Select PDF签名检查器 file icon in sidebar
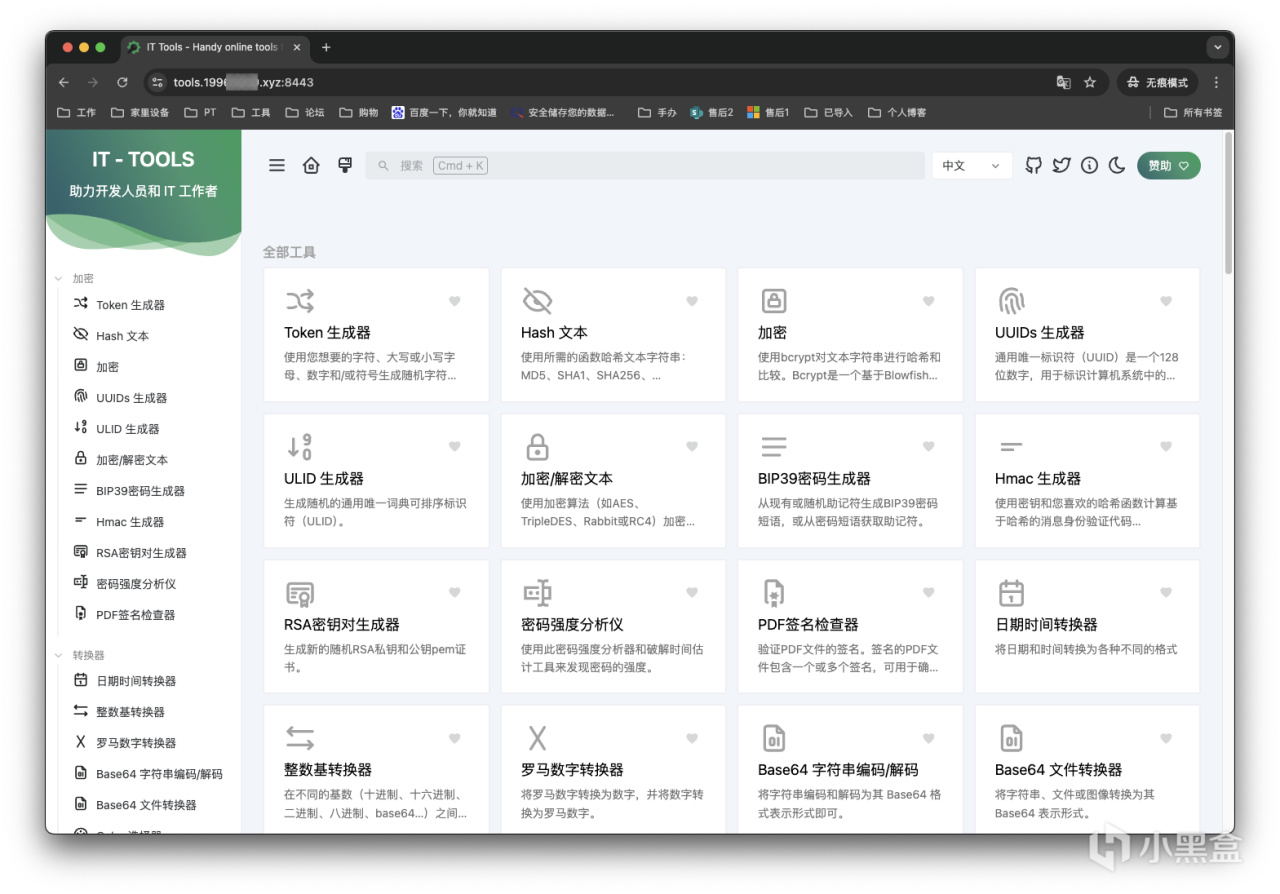1280x894 pixels. tap(81, 614)
